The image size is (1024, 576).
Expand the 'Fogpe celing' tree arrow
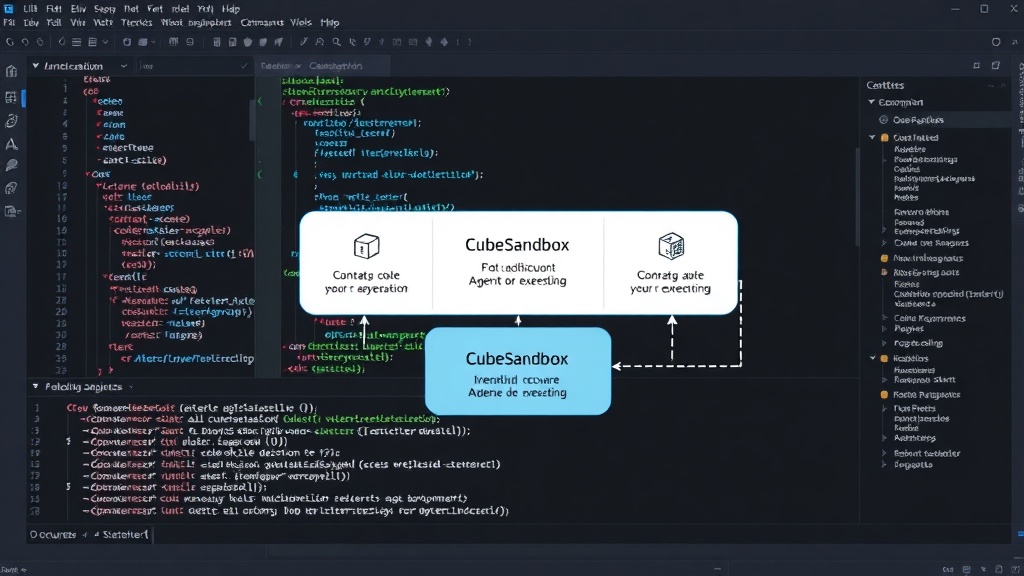point(885,344)
